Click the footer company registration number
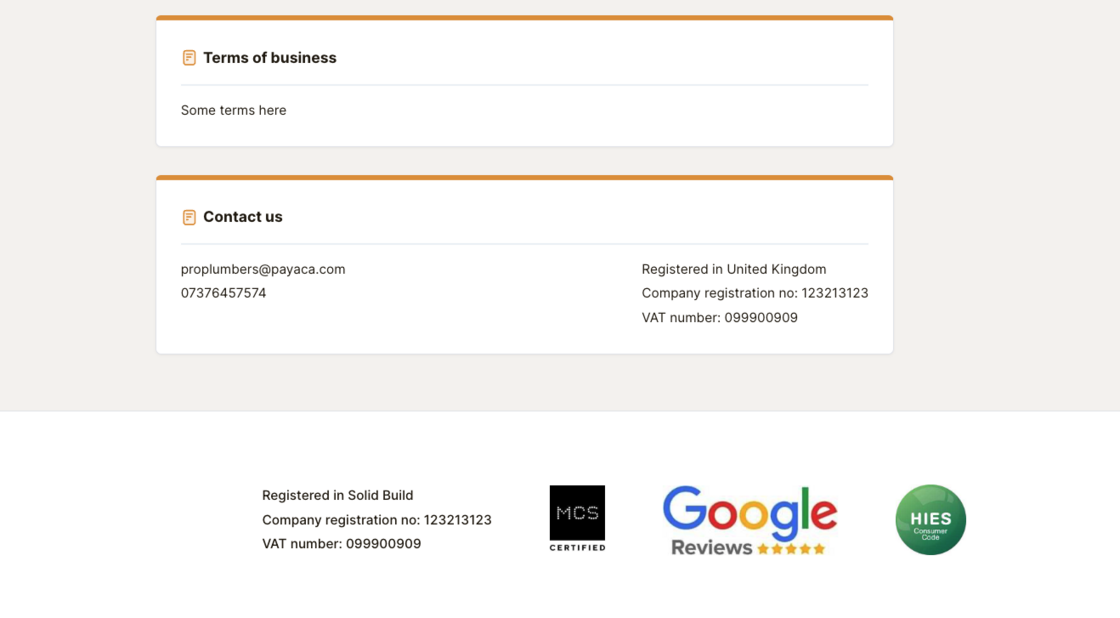 pos(377,520)
